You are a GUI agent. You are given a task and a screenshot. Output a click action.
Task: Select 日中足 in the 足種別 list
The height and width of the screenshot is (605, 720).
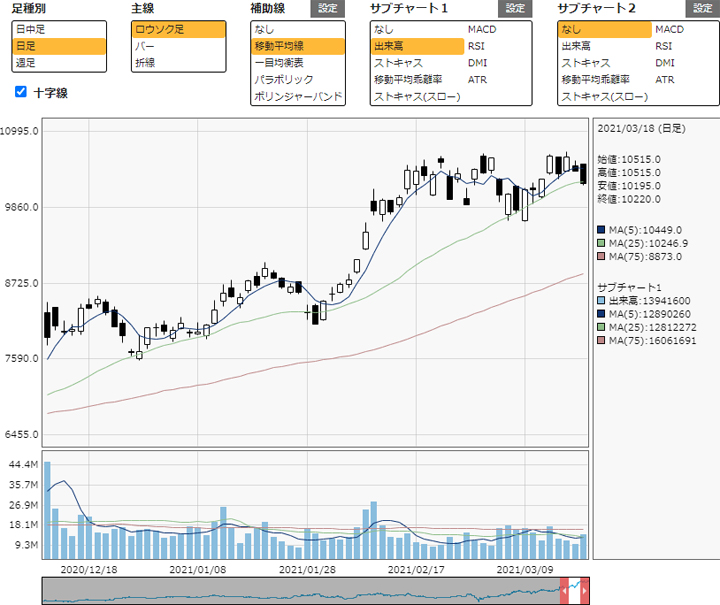[x=59, y=29]
